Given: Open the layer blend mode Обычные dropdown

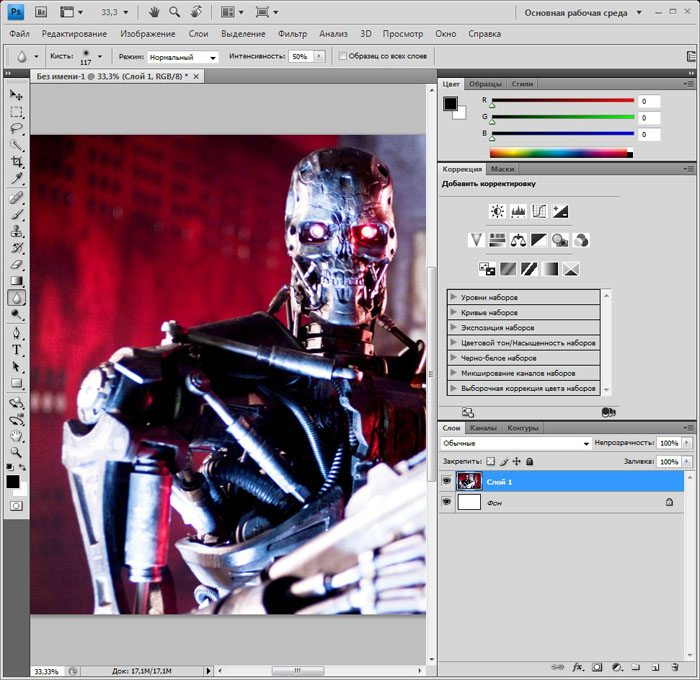Looking at the screenshot, I should [x=515, y=443].
